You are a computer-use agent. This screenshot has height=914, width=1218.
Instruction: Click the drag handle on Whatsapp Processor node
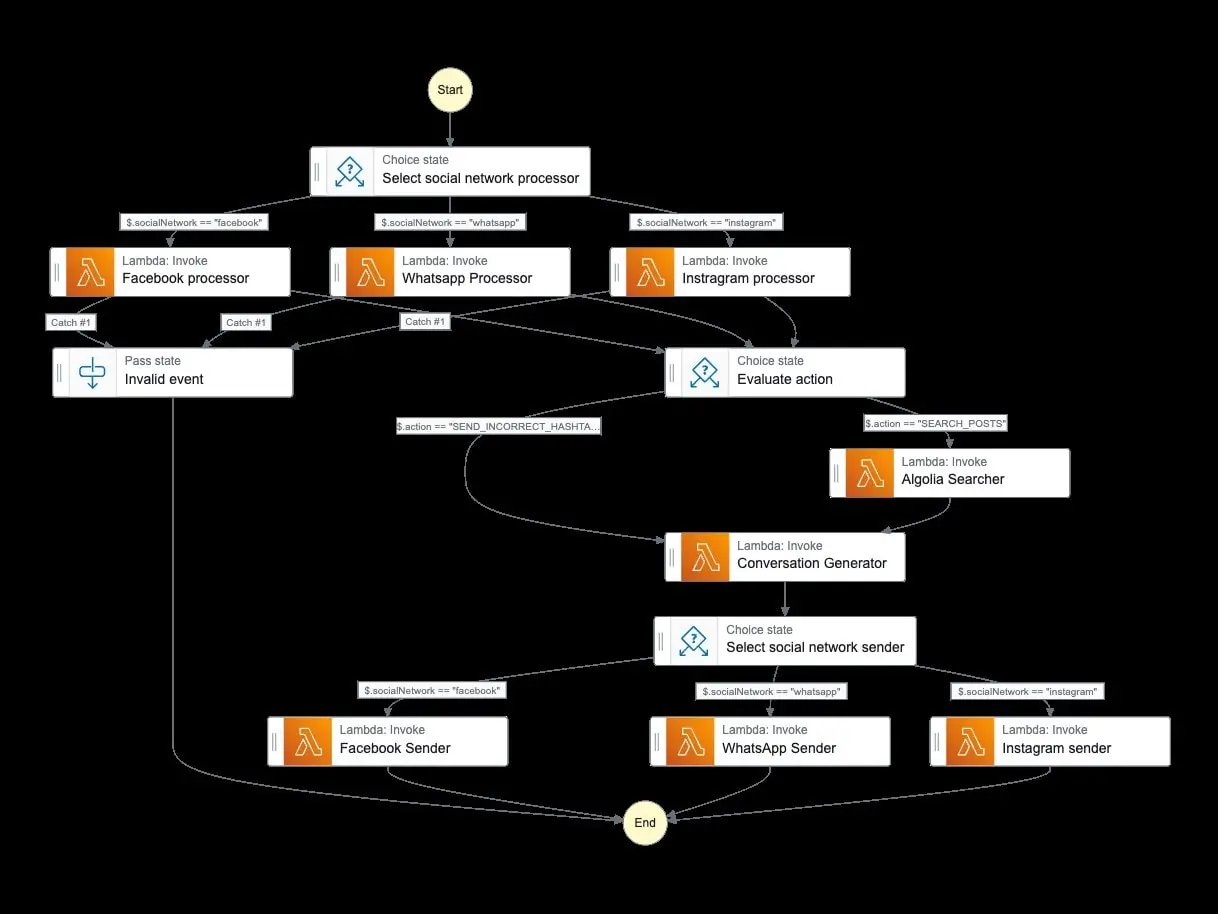[338, 272]
